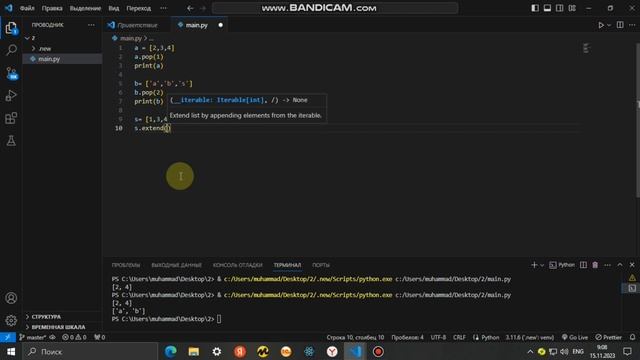640x360 pixels.
Task: Switch to ПОРТЫ panel tab
Action: [321, 265]
